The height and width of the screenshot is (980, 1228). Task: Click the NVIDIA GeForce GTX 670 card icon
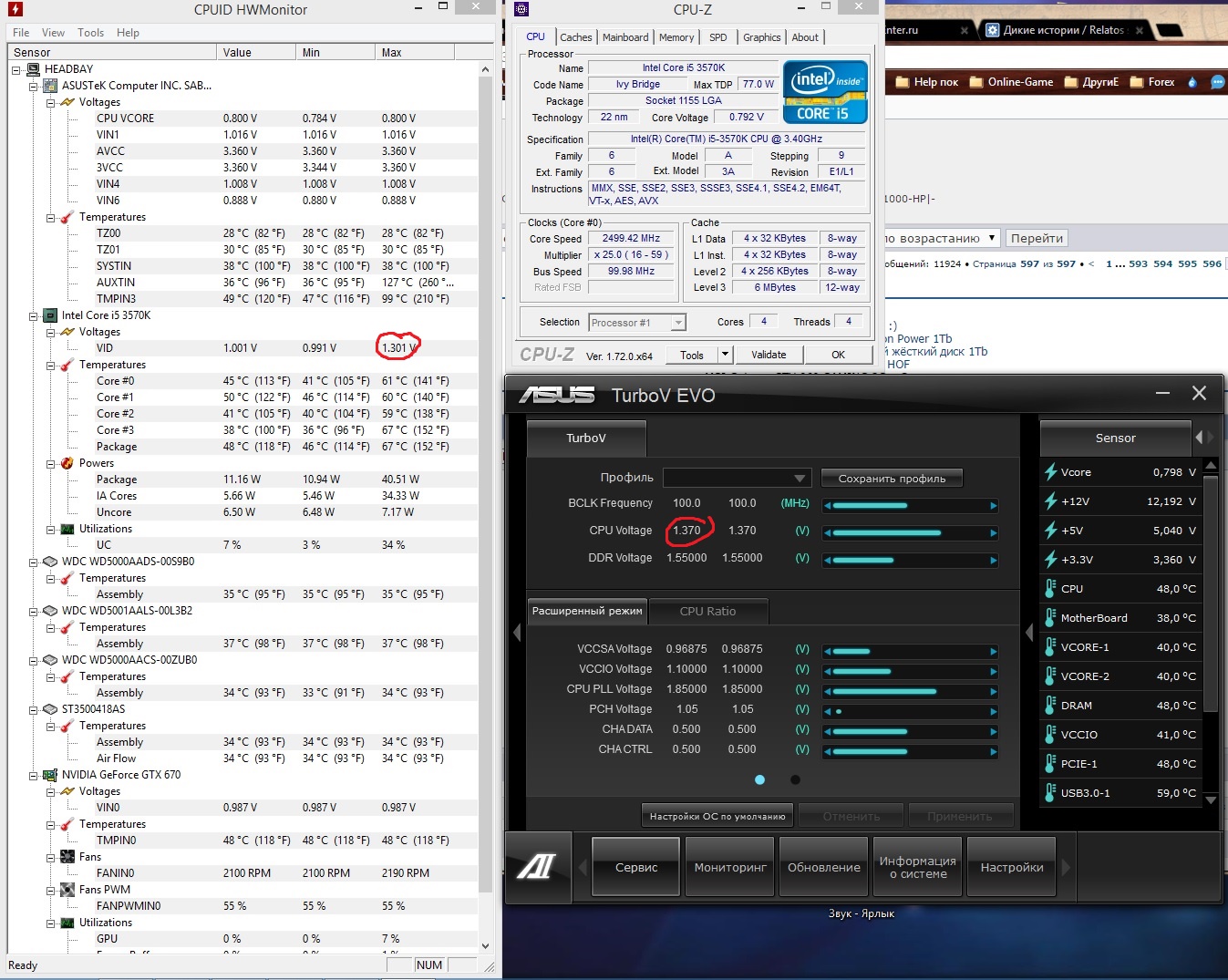click(50, 775)
